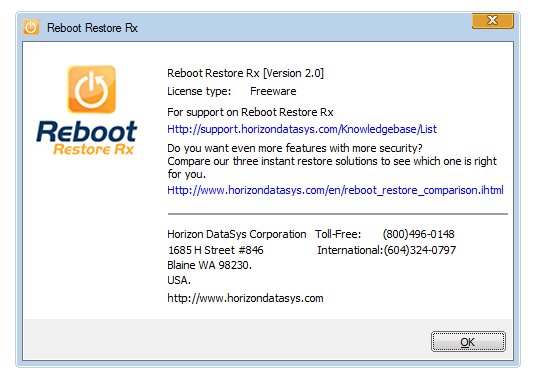Viewport: 540px width, 388px height.
Task: Click the 'Toll-Free:' label
Action: (x=338, y=234)
